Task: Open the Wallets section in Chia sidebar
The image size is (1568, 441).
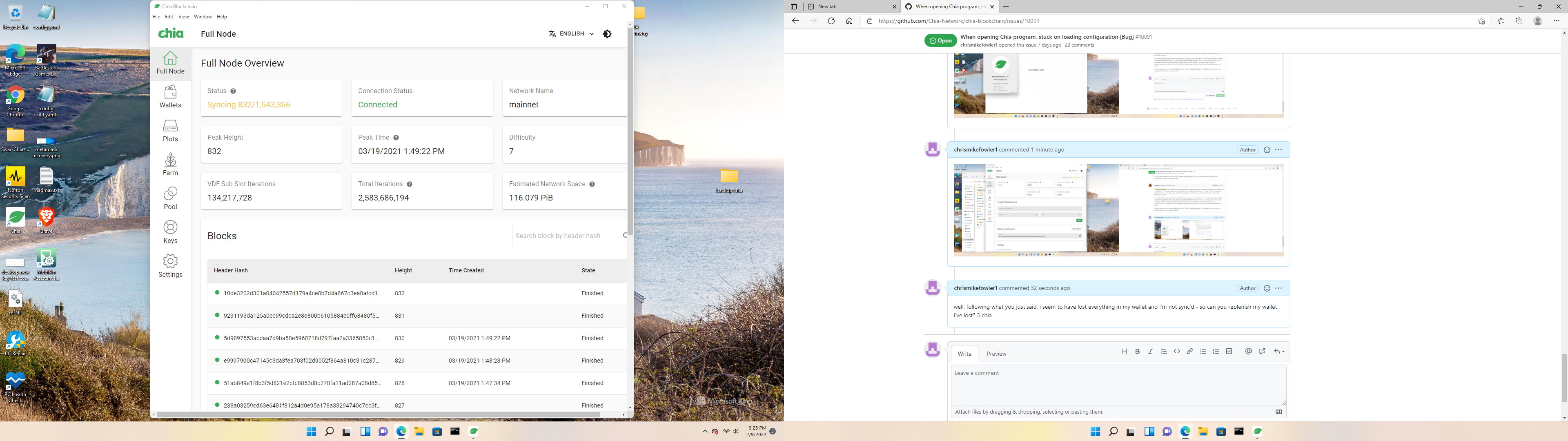Action: (170, 98)
